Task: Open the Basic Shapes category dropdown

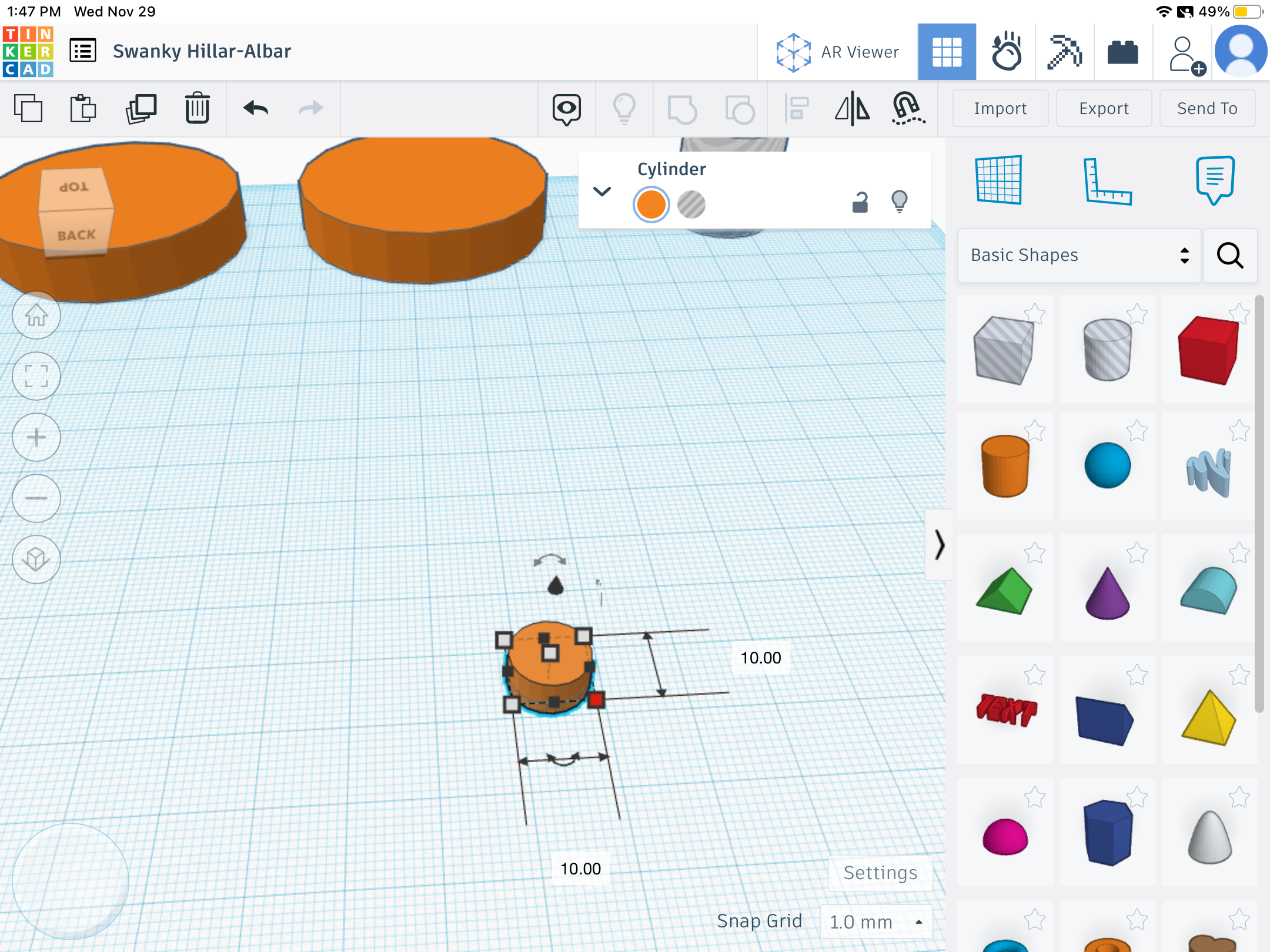Action: tap(1079, 255)
